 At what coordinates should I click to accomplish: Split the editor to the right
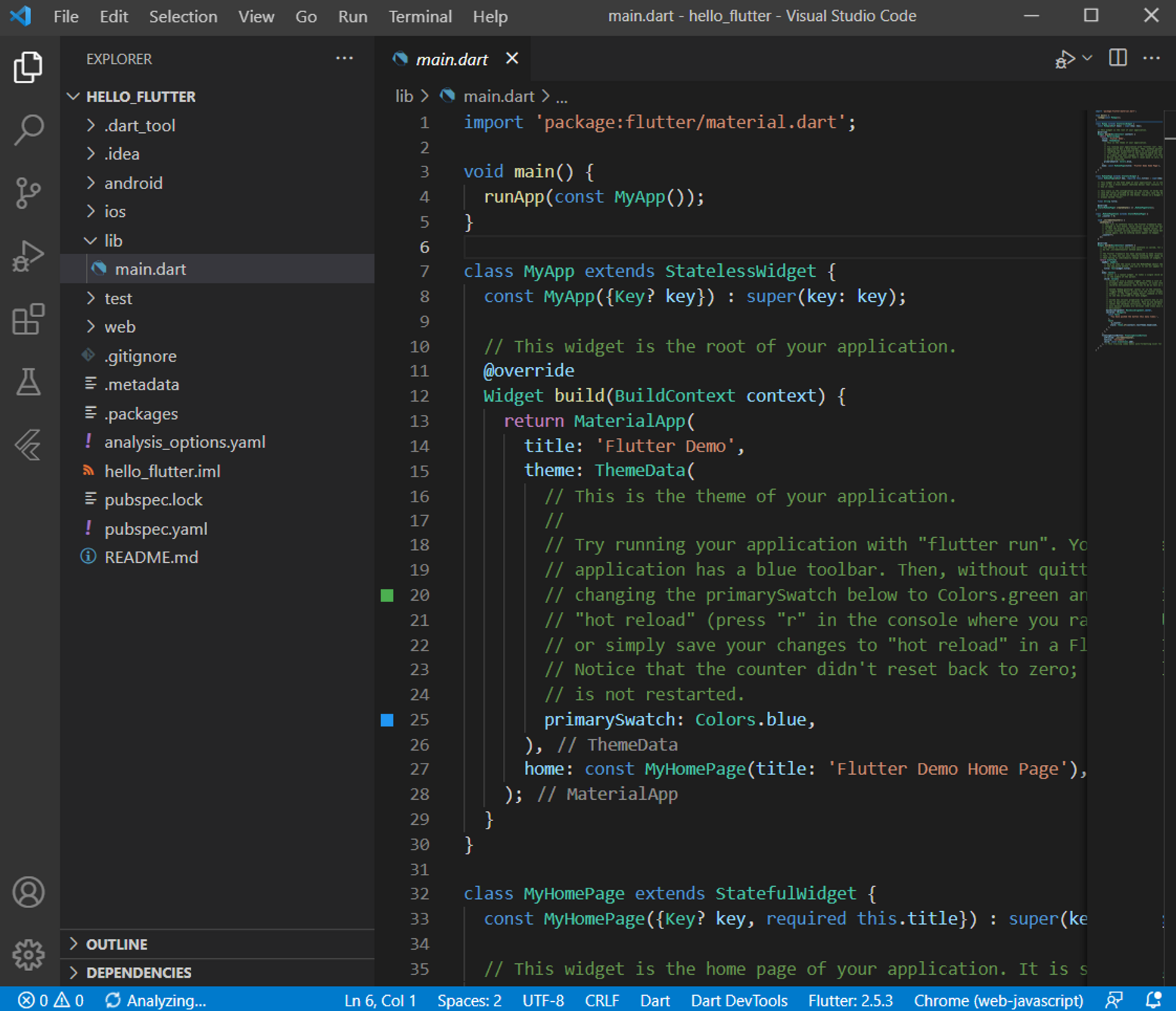pos(1118,58)
